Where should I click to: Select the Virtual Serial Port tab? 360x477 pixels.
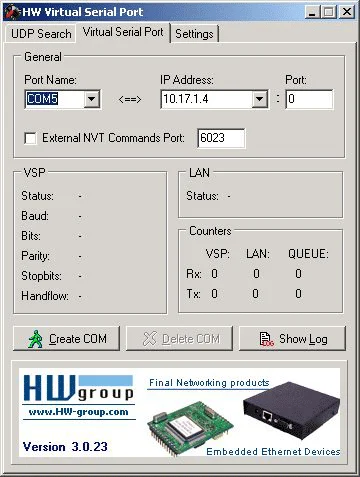click(x=123, y=32)
